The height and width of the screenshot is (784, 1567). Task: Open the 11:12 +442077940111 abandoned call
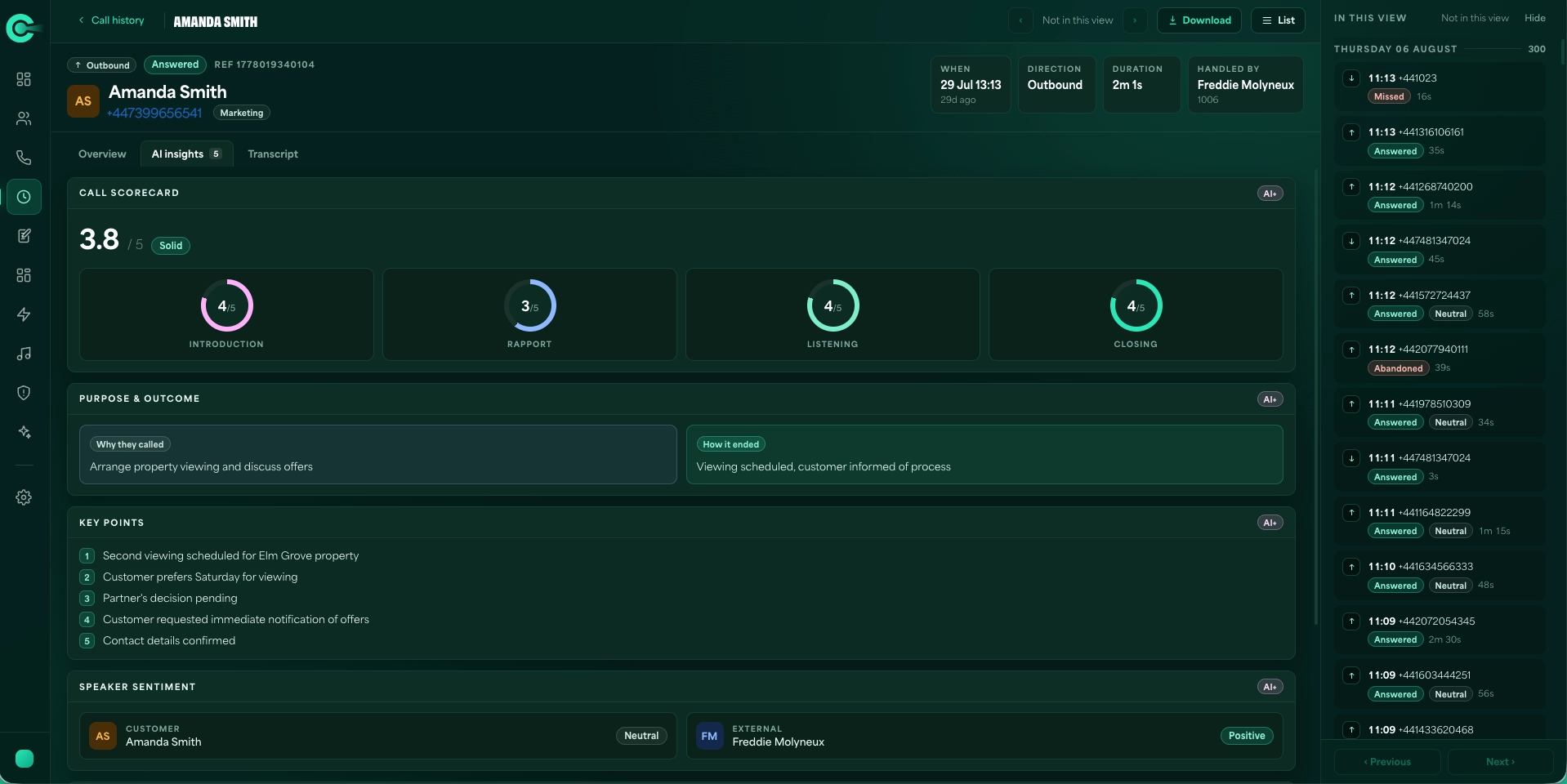1440,359
